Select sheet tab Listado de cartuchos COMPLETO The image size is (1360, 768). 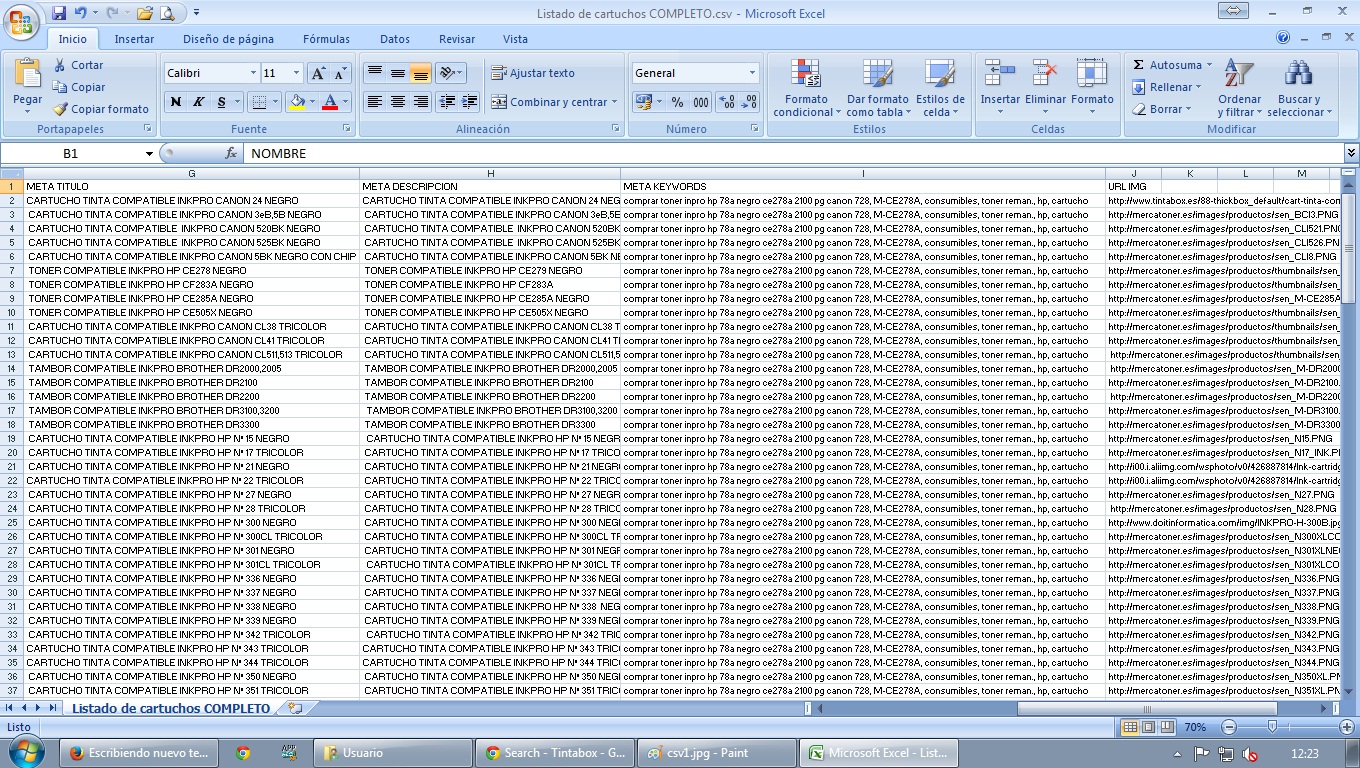tap(171, 708)
